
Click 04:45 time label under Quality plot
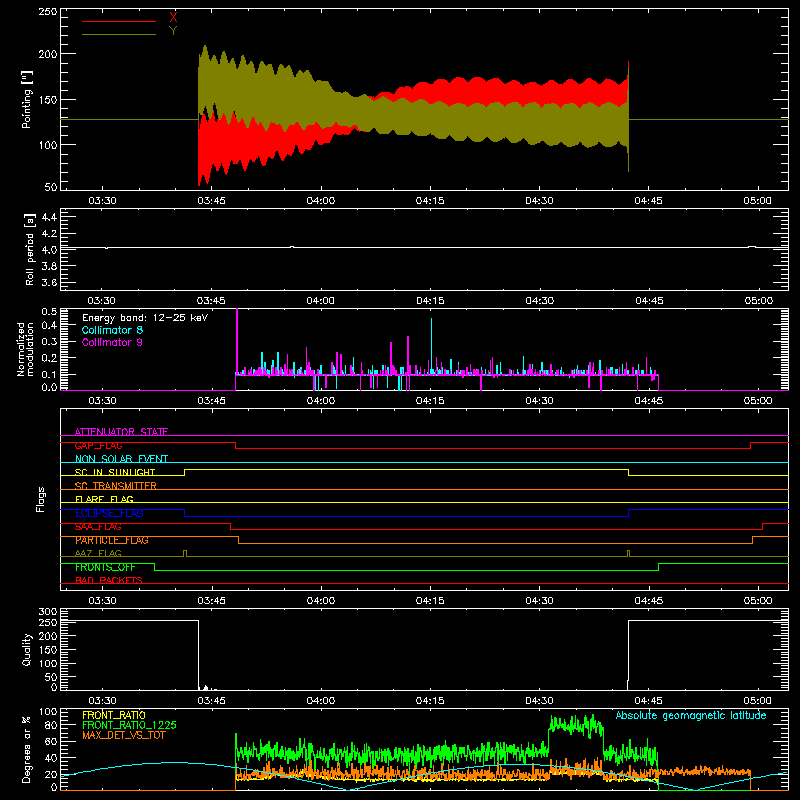click(648, 701)
